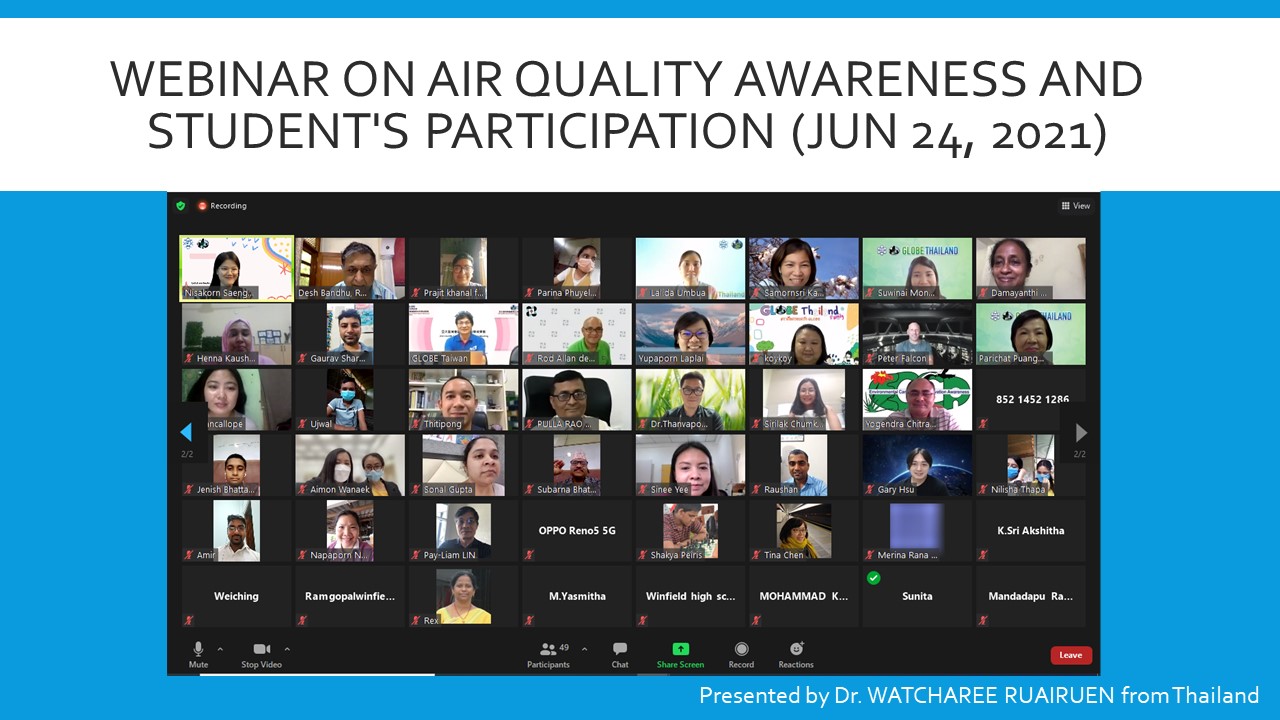Expand video options arrow beside Stop Video
The image size is (1280, 720).
coord(287,649)
